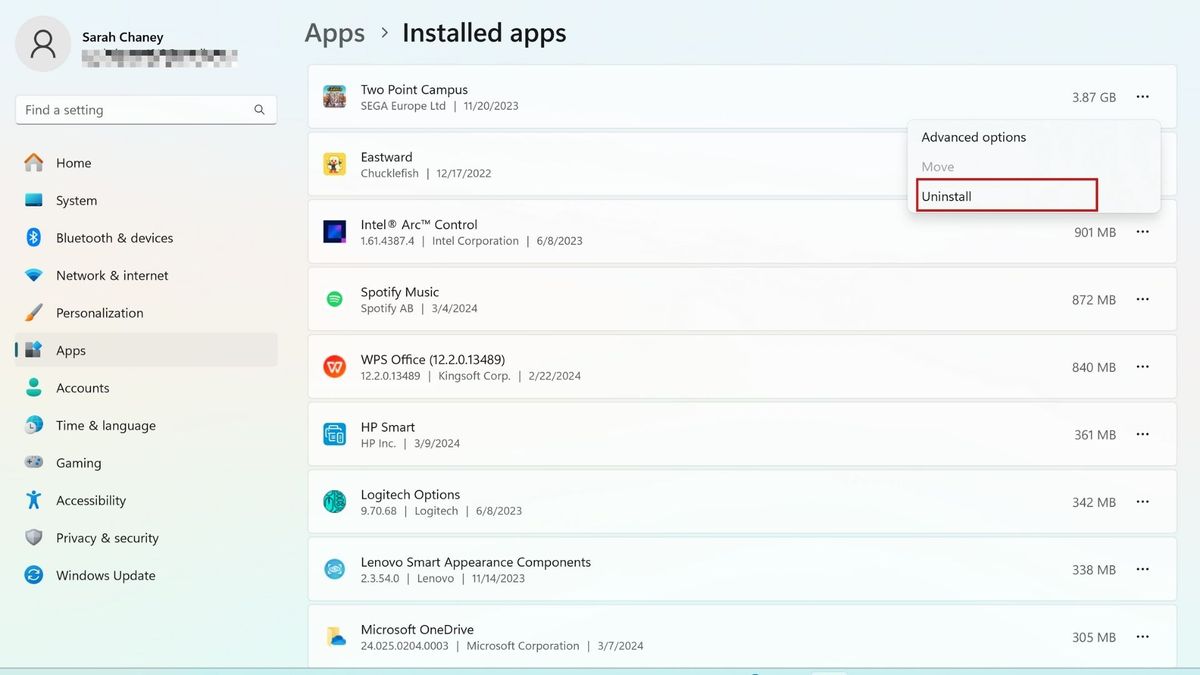Open the three-dot menu for Logitech Options
The image size is (1200, 675).
tap(1142, 502)
